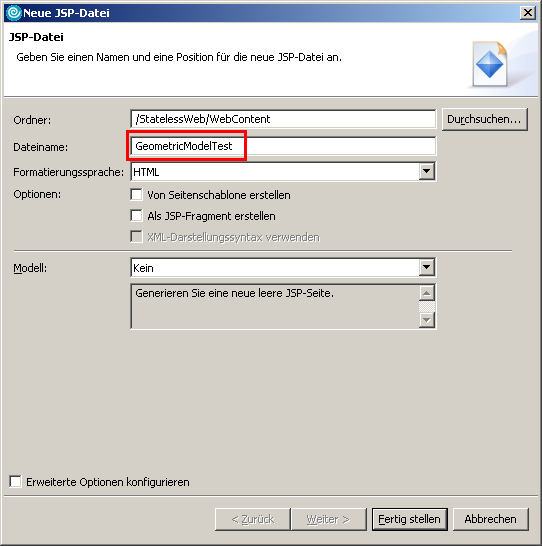
Task: Expand the Modell dropdown arrow
Action: [x=426, y=267]
